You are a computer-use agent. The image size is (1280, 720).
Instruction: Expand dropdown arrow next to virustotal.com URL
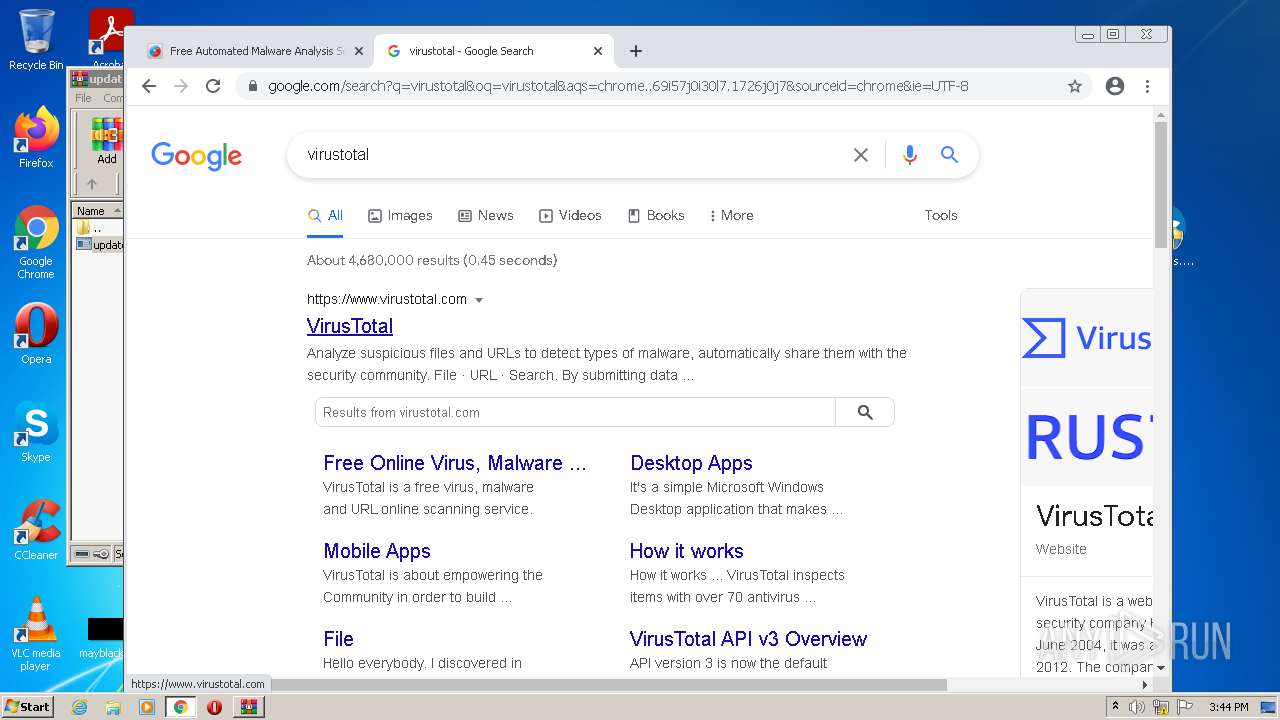pyautogui.click(x=479, y=300)
